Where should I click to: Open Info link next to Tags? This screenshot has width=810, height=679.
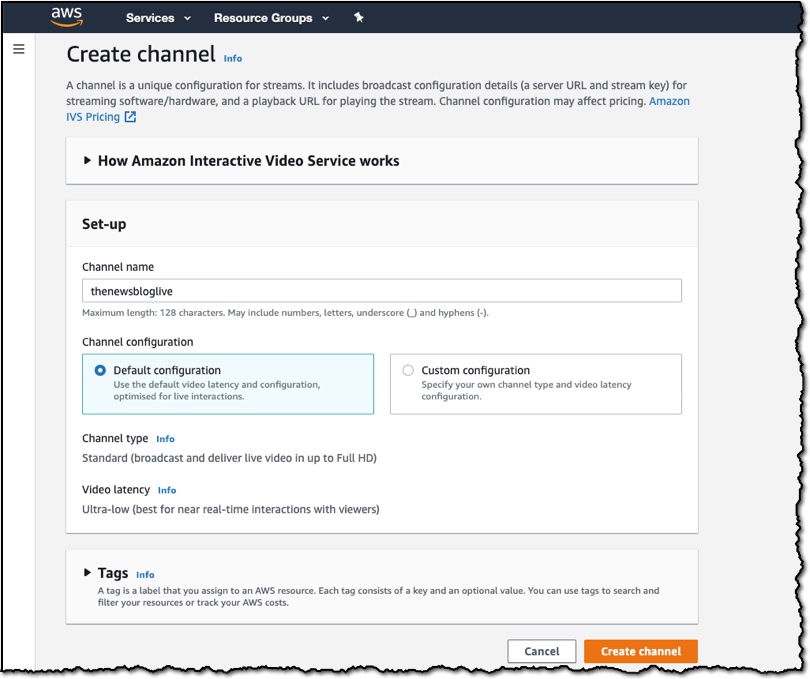pyautogui.click(x=145, y=575)
